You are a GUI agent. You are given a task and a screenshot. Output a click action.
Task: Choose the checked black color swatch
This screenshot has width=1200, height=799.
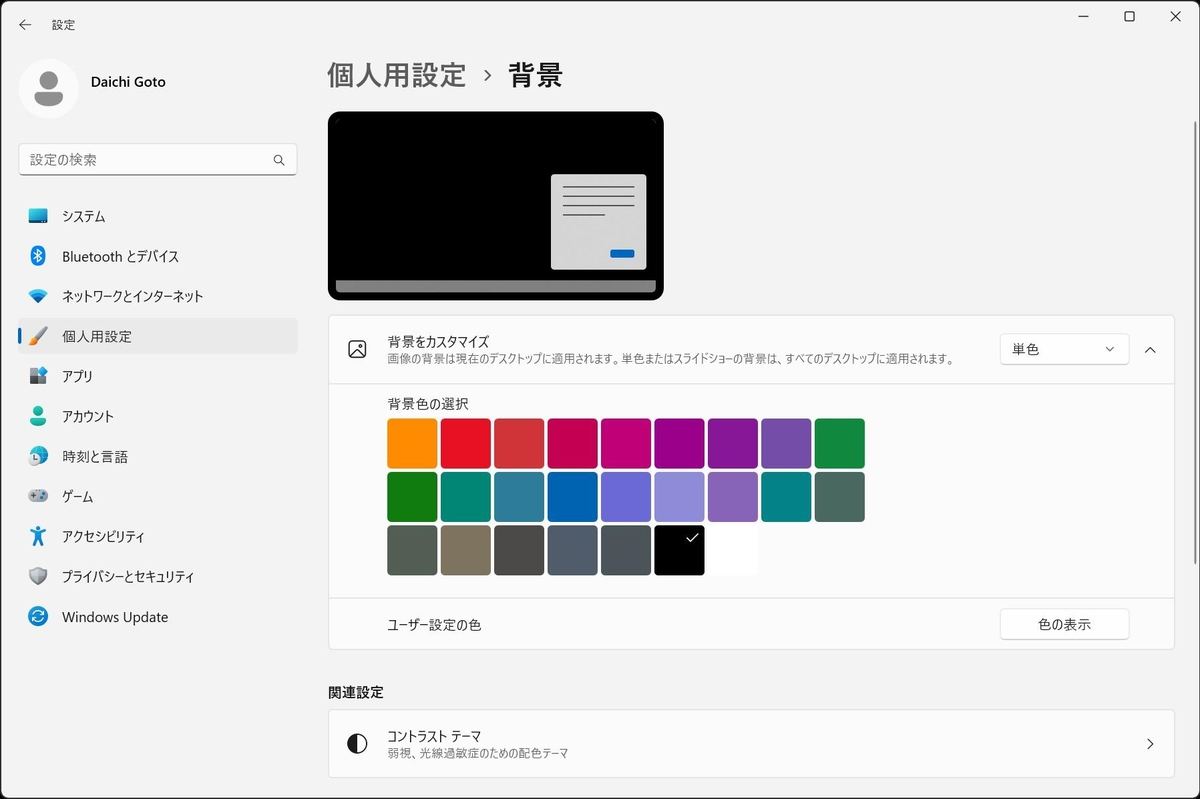click(x=679, y=550)
